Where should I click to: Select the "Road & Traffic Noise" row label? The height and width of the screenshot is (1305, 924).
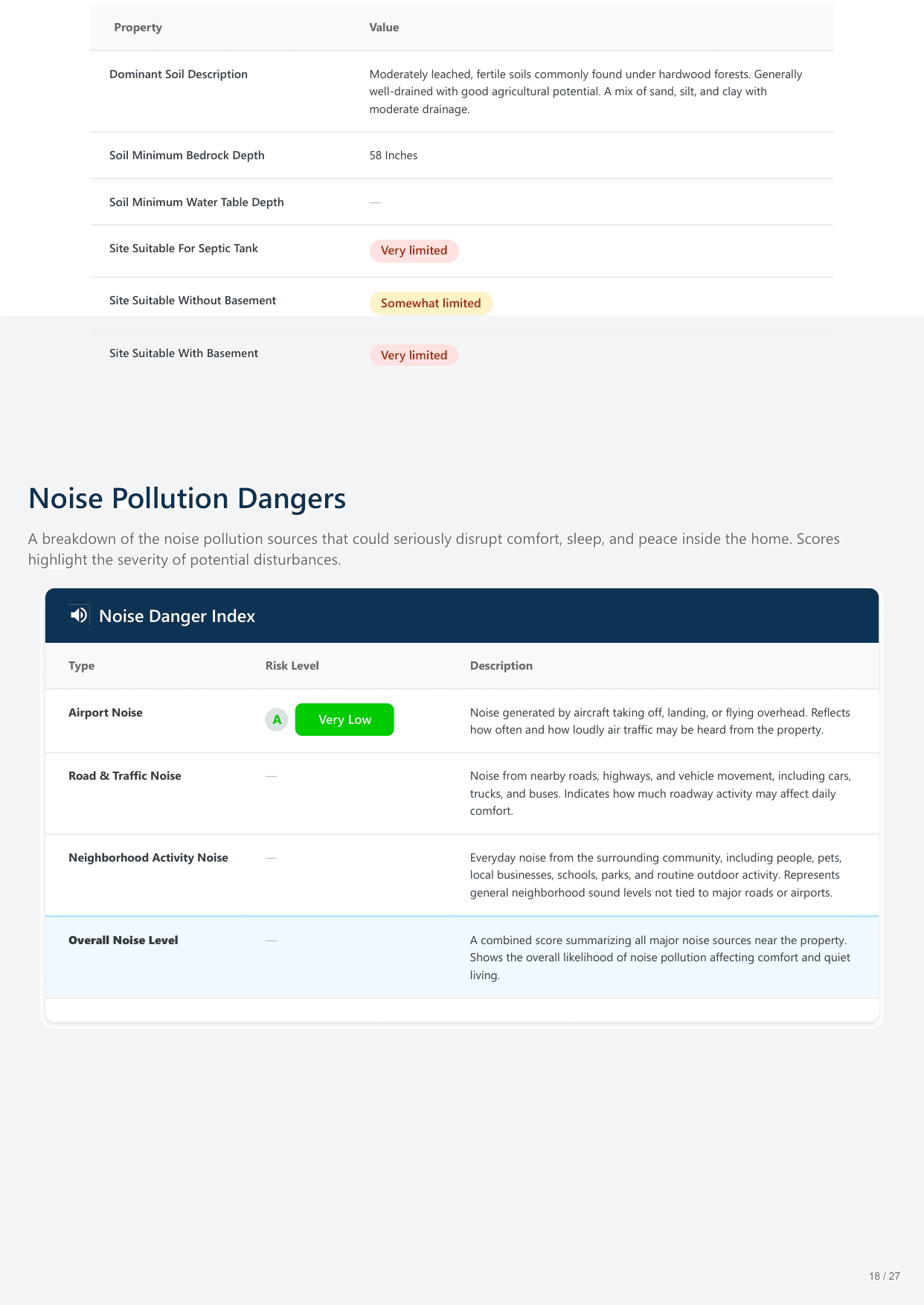pyautogui.click(x=125, y=776)
